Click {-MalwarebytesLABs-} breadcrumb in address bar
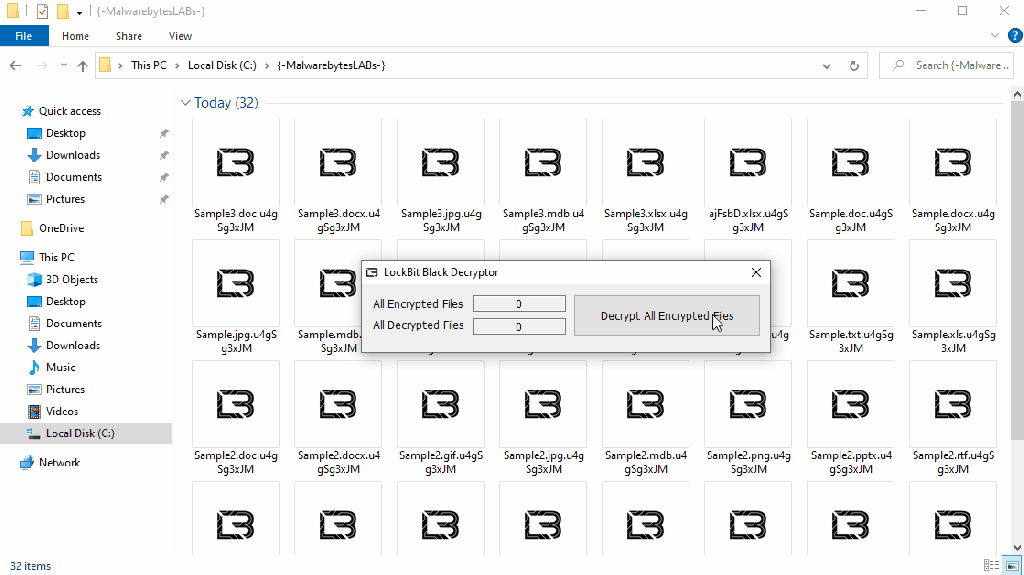The width and height of the screenshot is (1024, 575). [331, 65]
